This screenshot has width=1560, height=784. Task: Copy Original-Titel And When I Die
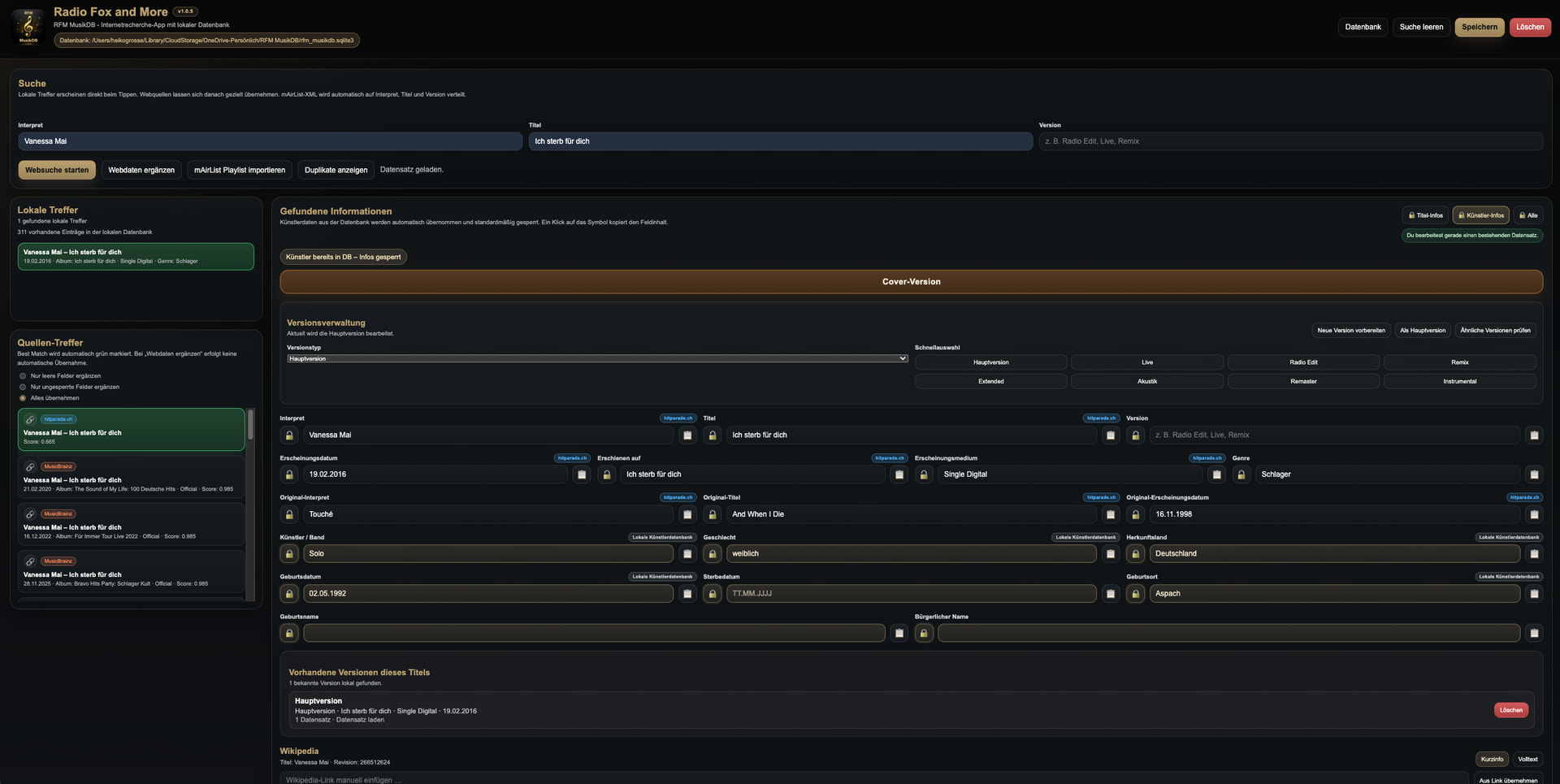(x=1111, y=514)
